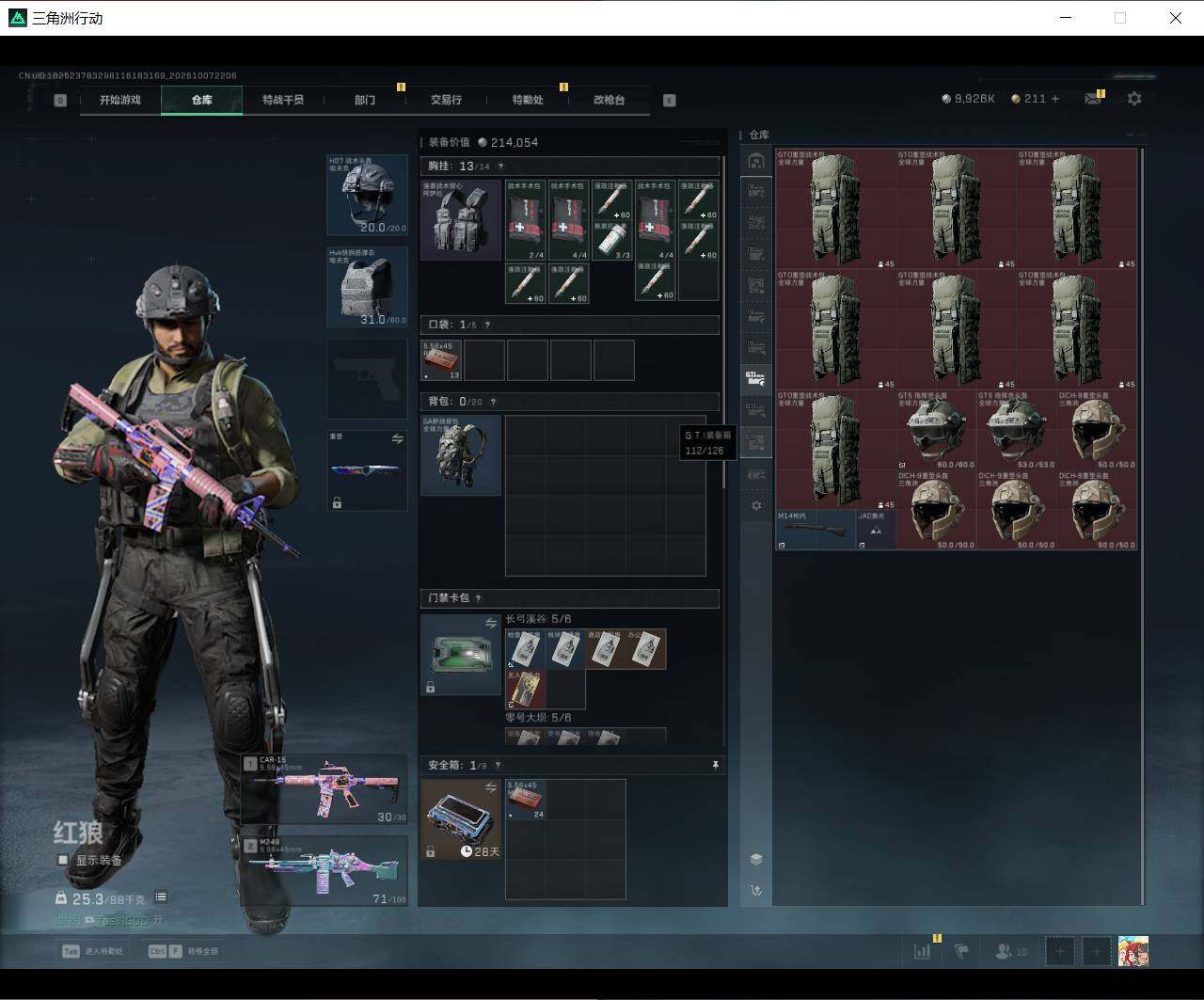
Task: Open the warehouse sidebar settings gear
Action: [x=756, y=505]
